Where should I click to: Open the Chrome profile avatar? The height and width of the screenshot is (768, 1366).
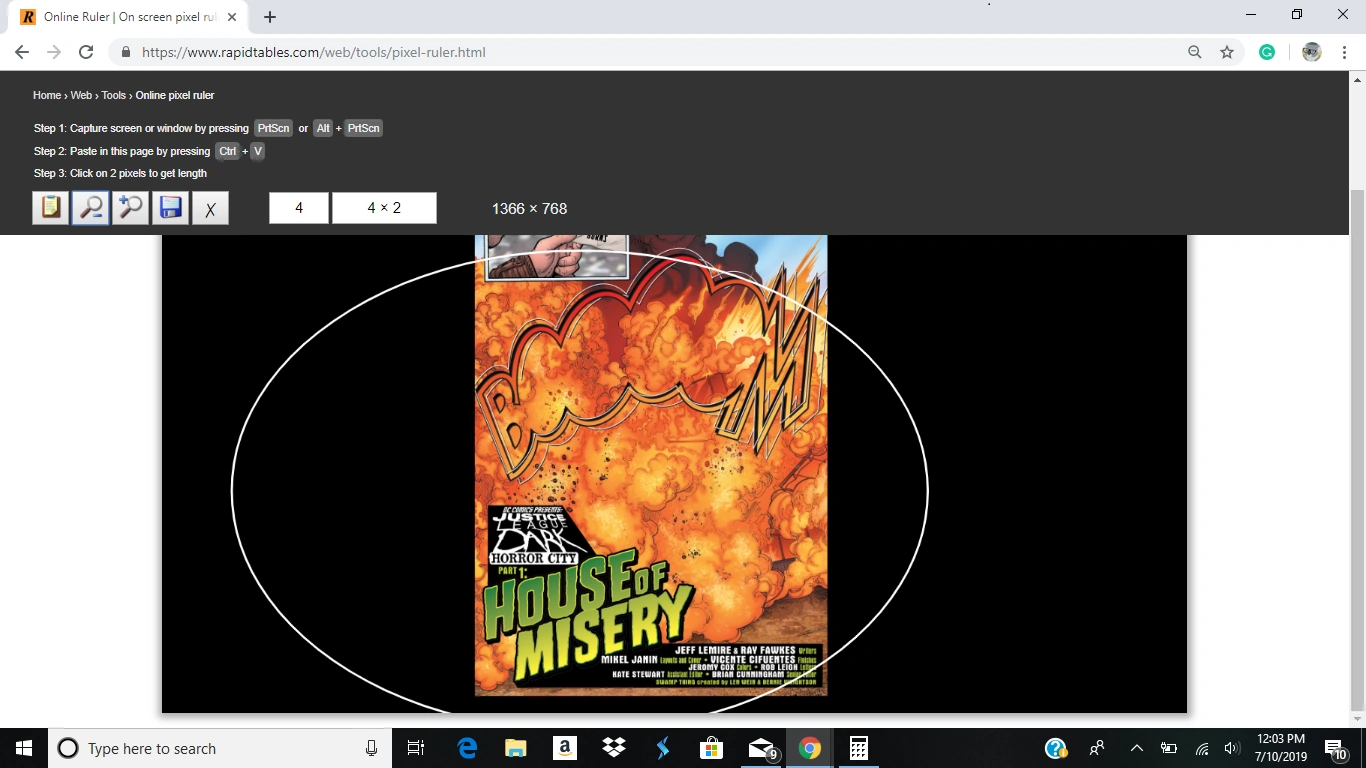[1312, 52]
